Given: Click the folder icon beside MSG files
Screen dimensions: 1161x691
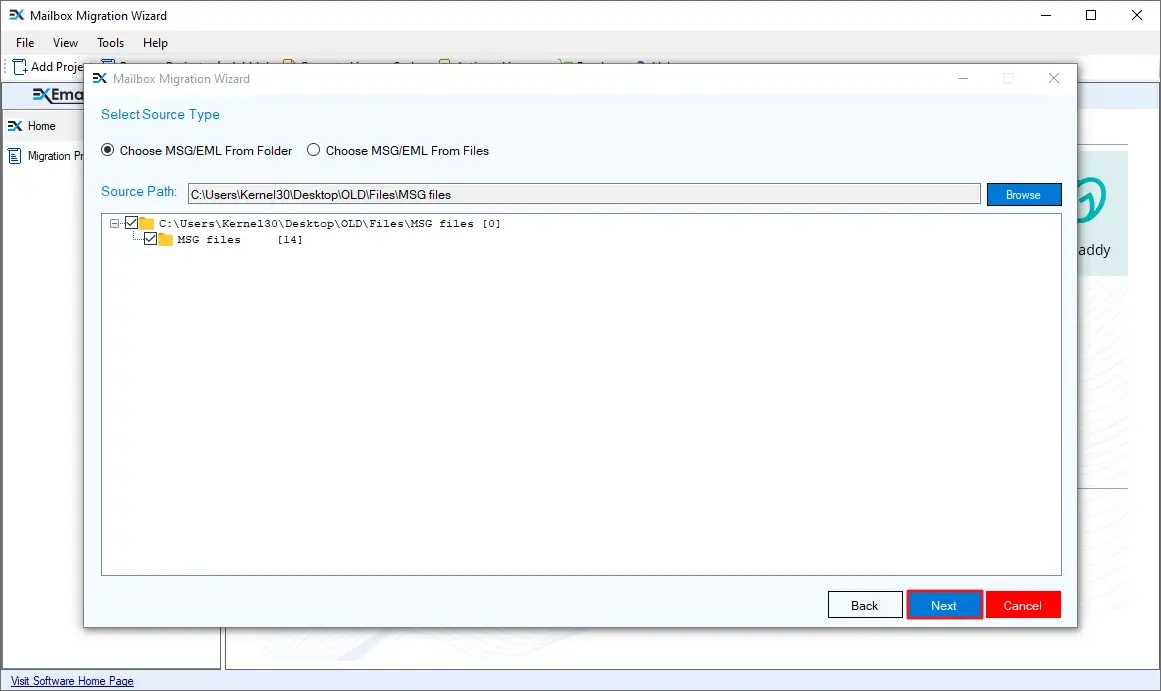Looking at the screenshot, I should click(164, 239).
